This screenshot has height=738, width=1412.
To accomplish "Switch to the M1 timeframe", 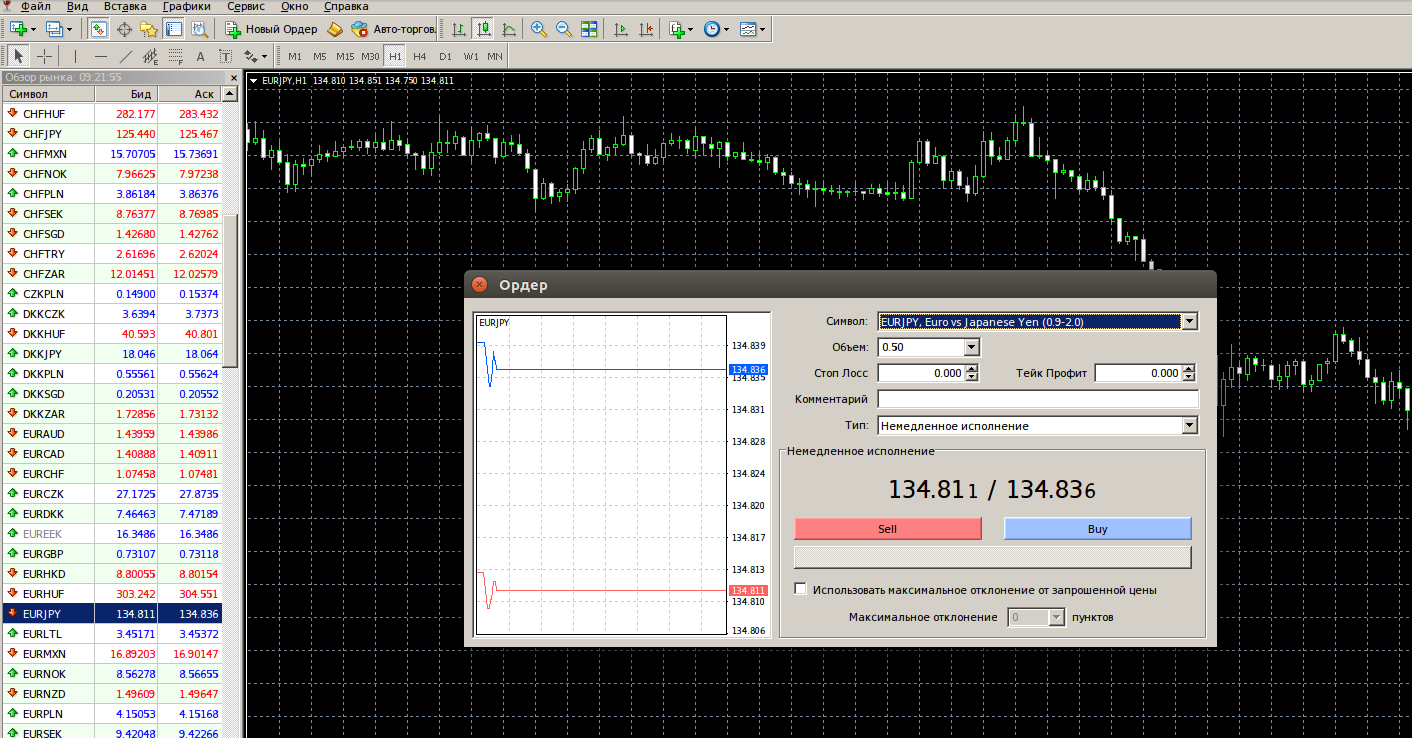I will pos(295,56).
